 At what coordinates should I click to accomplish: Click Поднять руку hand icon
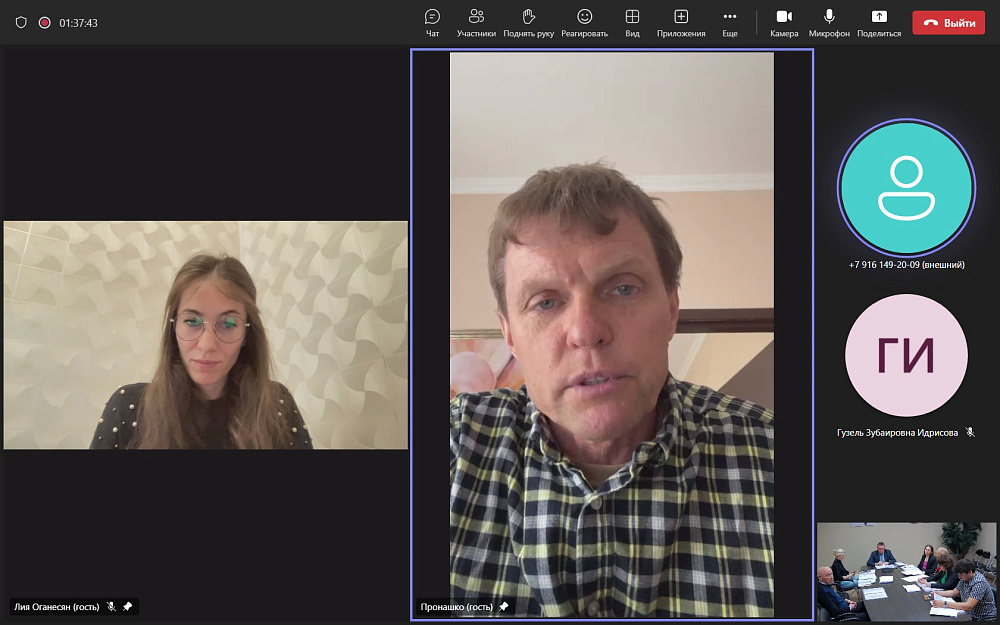coord(529,22)
